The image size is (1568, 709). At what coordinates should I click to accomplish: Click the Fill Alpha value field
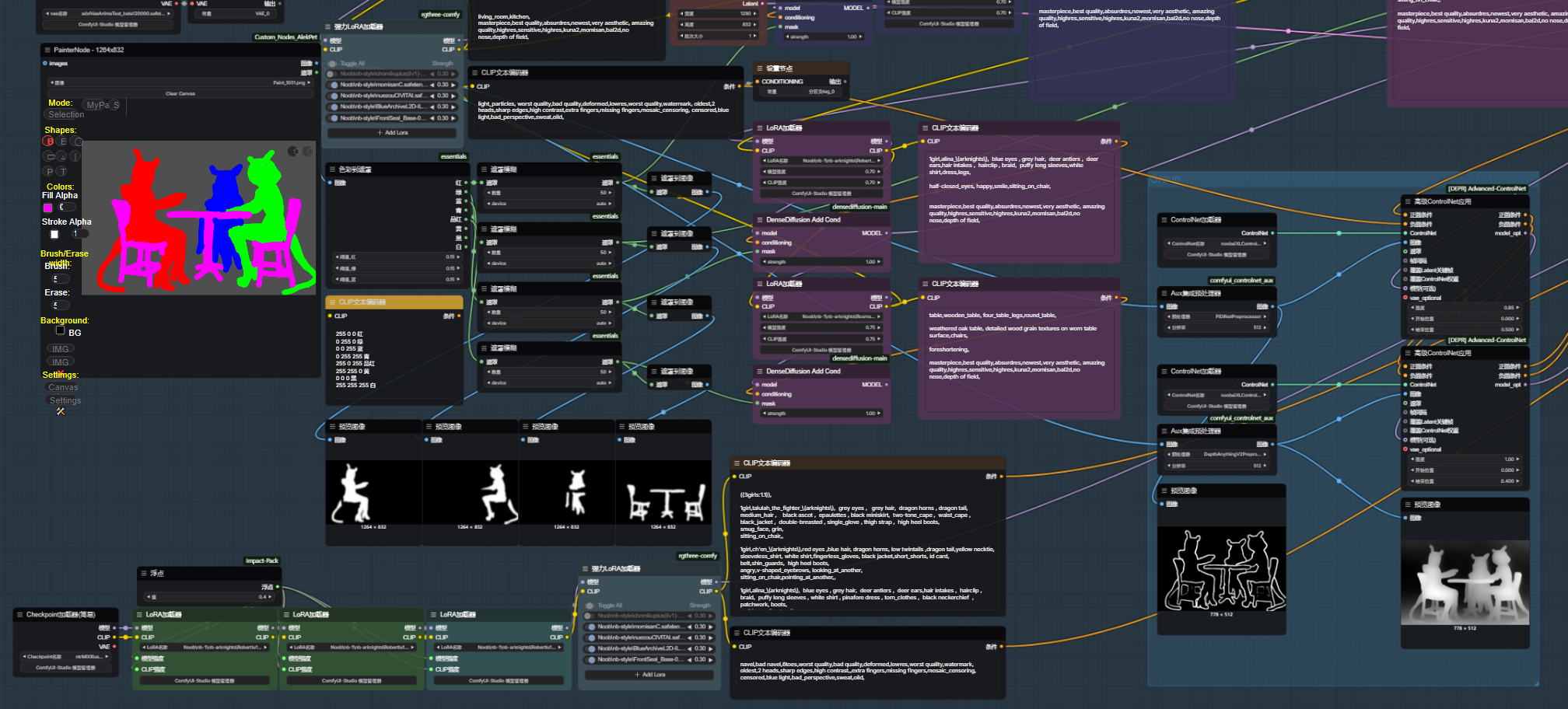point(67,207)
